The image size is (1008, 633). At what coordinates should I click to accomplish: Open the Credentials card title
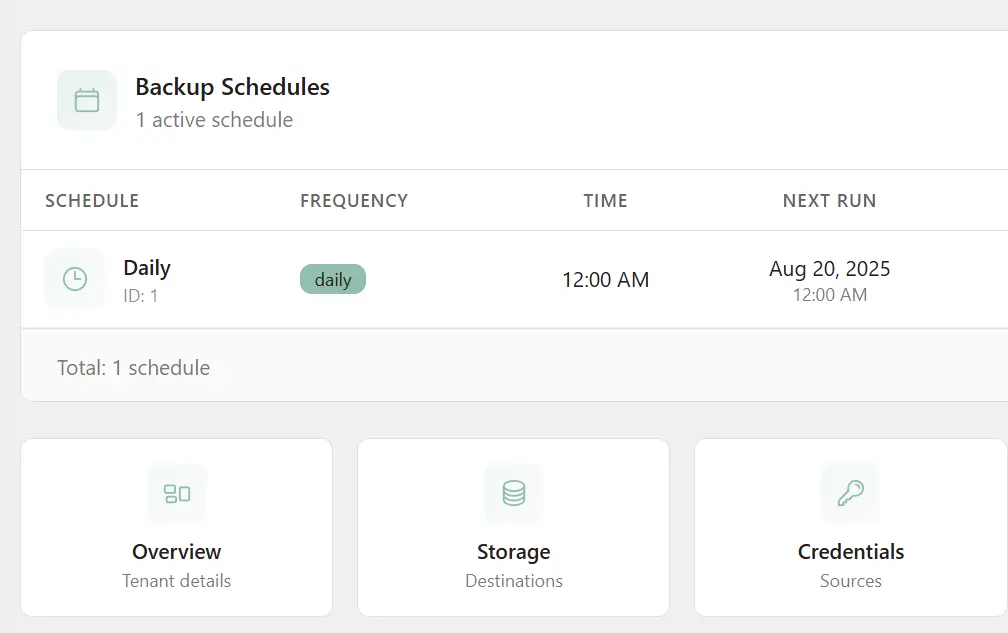point(851,552)
